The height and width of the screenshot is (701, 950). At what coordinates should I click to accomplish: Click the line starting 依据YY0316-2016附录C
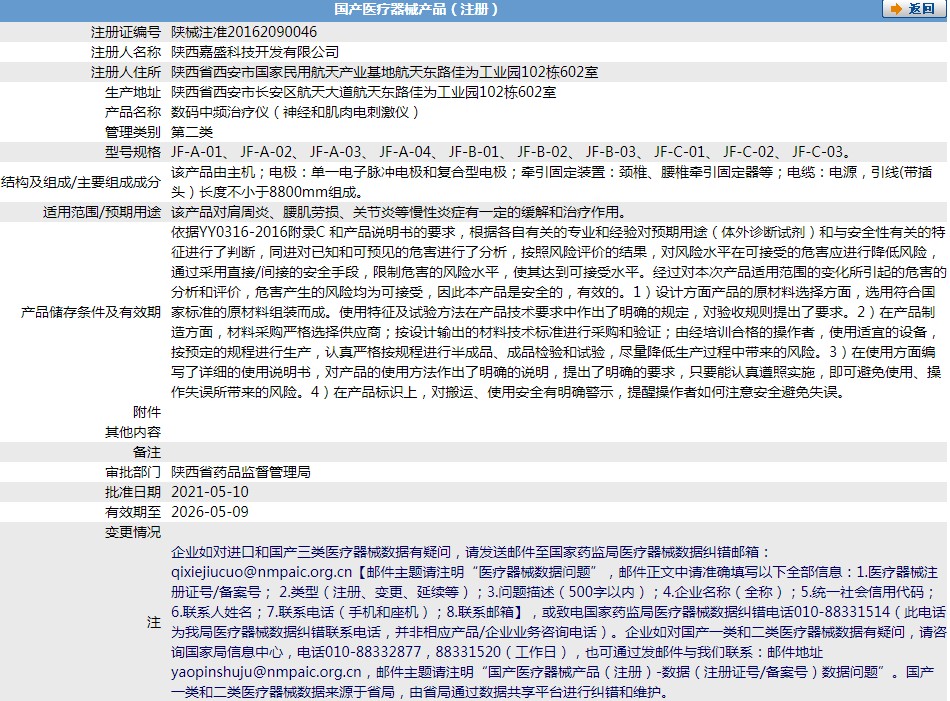click(x=558, y=232)
